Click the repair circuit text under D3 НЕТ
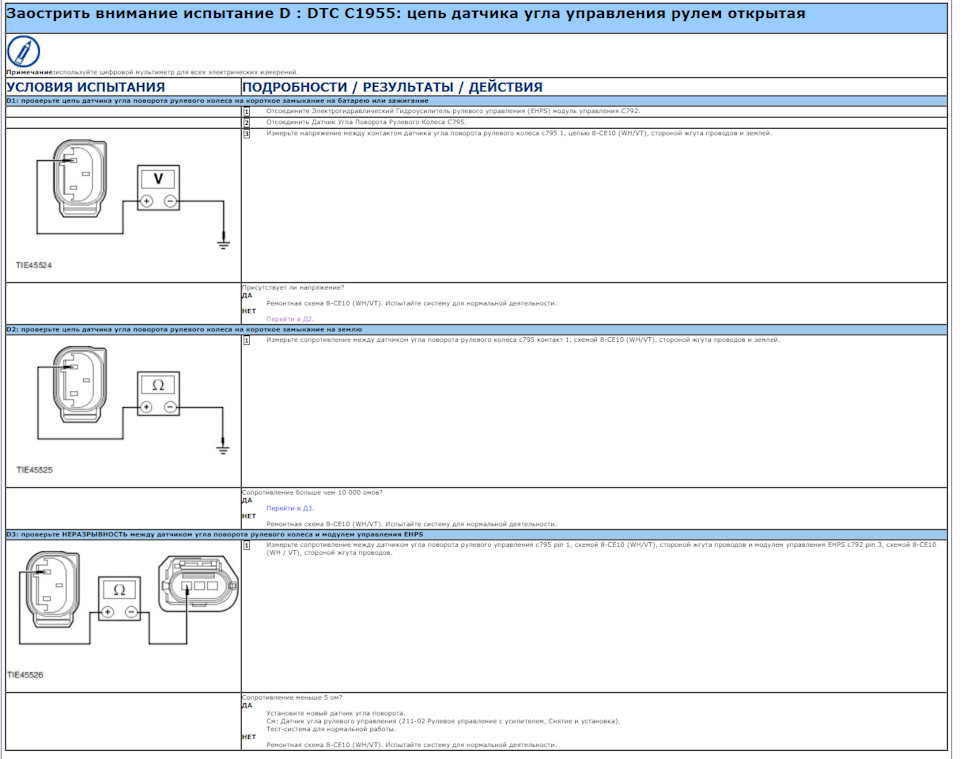 point(411,745)
